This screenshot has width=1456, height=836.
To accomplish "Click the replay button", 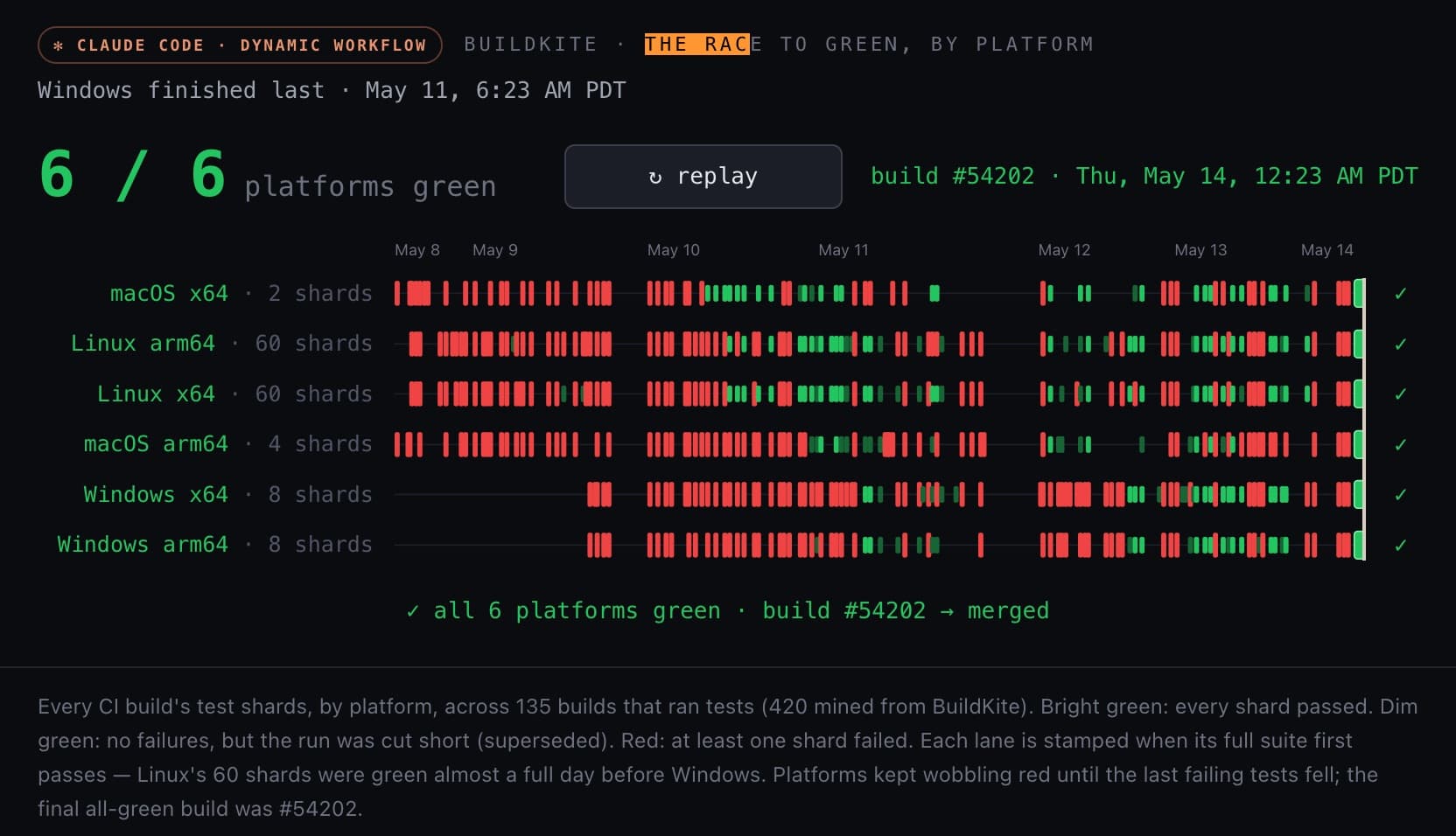I will pyautogui.click(x=703, y=177).
